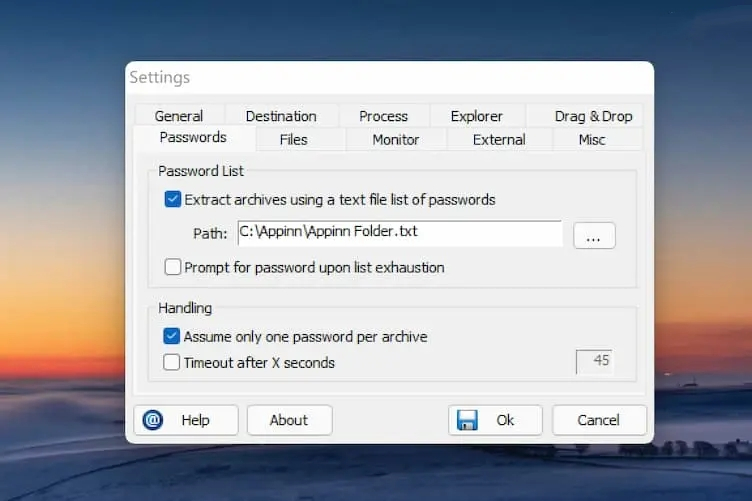Viewport: 752px width, 501px height.
Task: Click the Handling group label
Action: point(185,308)
